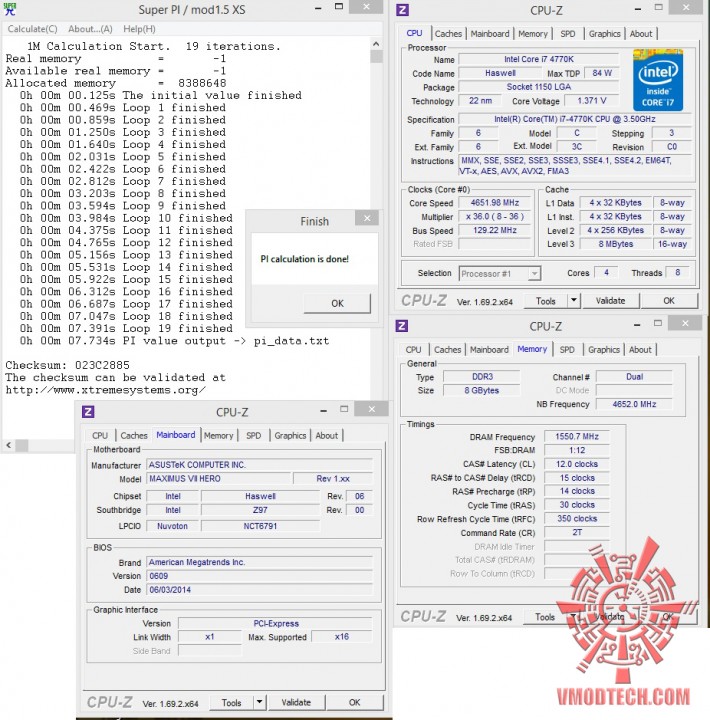The height and width of the screenshot is (720, 710).
Task: Click the CAS# Latency 12.0 clocks value
Action: tap(577, 464)
